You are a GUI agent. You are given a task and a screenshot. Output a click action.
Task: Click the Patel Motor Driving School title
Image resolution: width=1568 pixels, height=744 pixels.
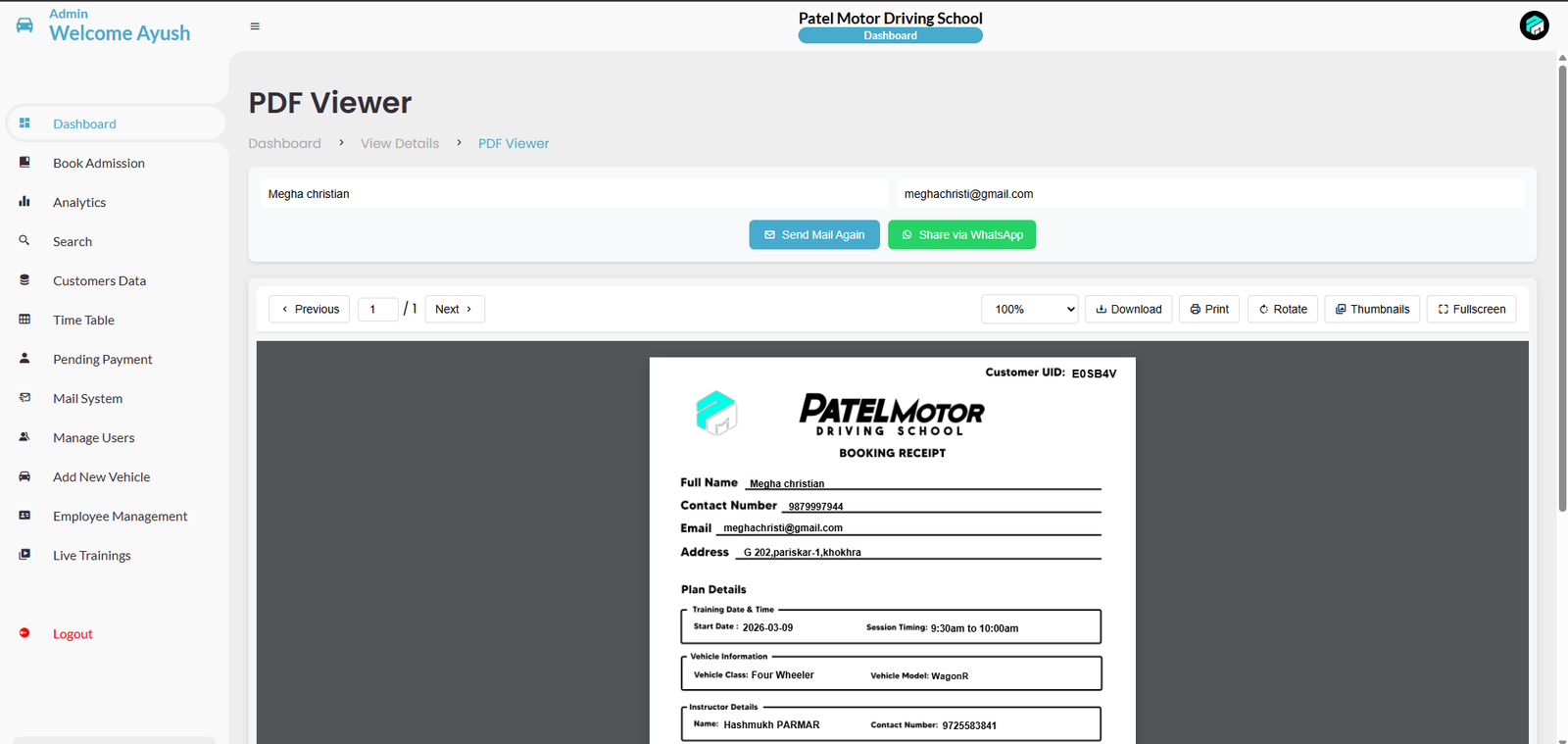890,18
